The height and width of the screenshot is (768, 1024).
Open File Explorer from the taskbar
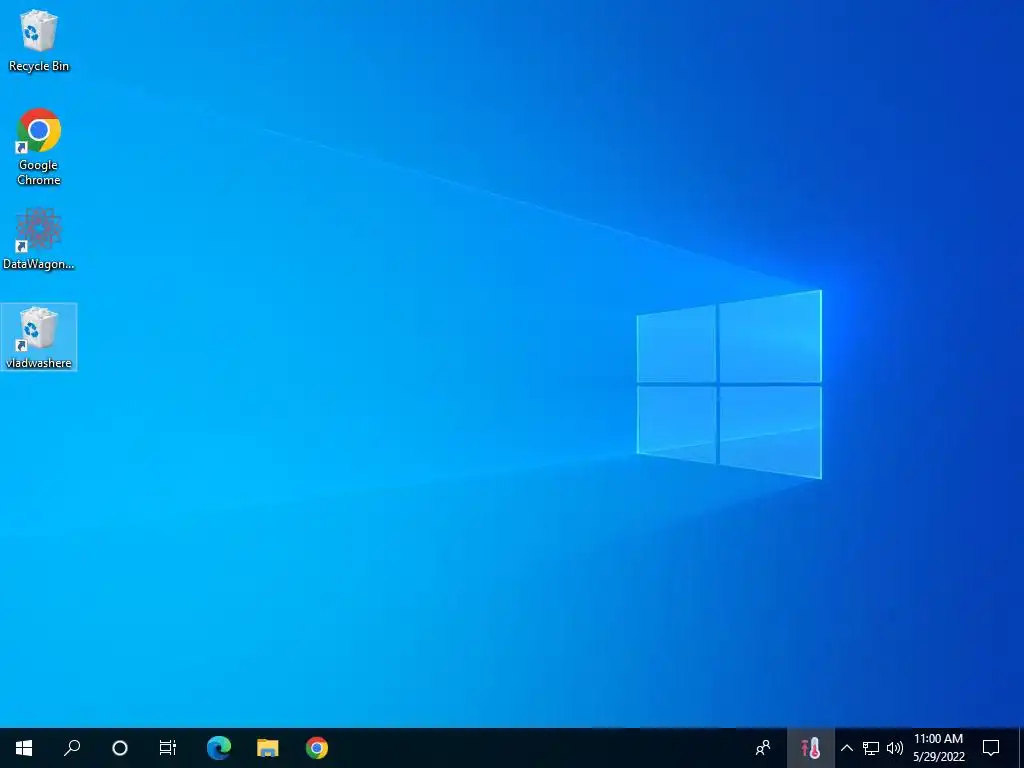click(268, 748)
